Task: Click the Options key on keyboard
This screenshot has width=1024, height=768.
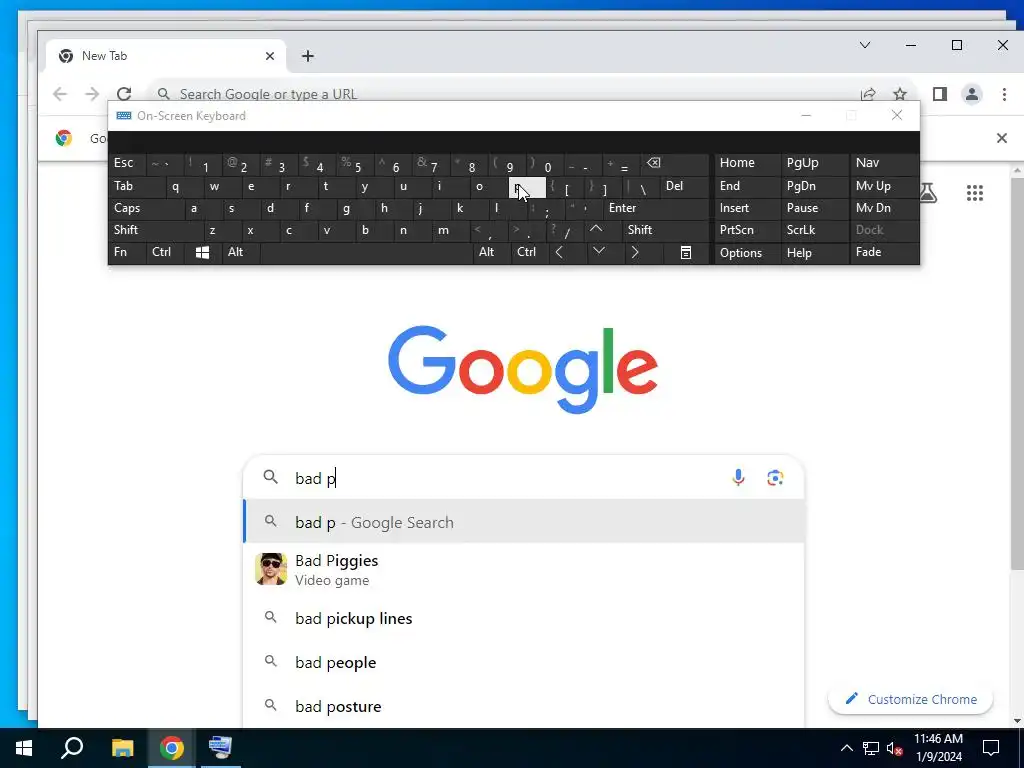Action: click(748, 253)
